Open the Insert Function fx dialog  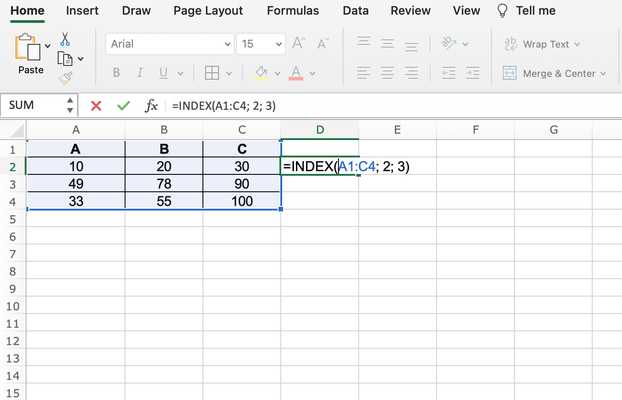pyautogui.click(x=151, y=106)
